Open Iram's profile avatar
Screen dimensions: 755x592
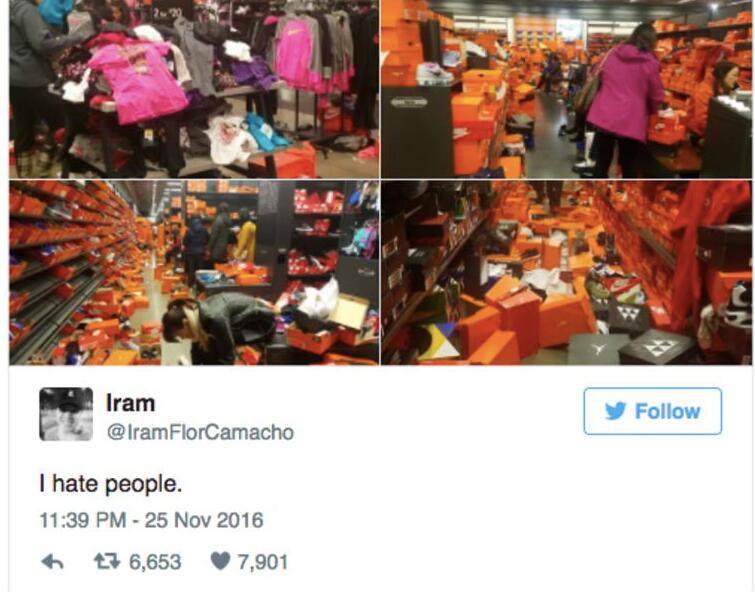click(66, 414)
